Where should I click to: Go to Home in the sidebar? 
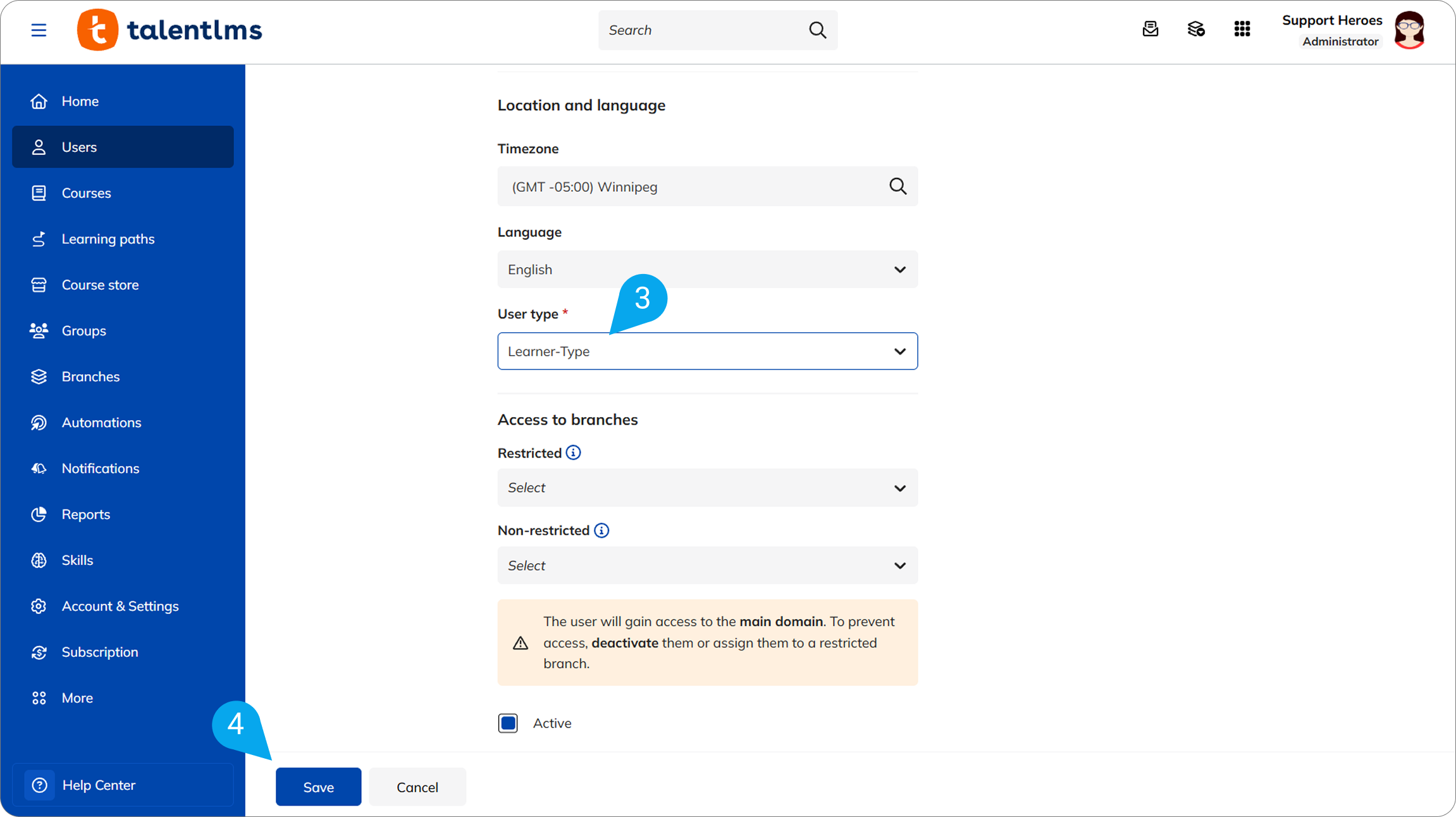[80, 101]
